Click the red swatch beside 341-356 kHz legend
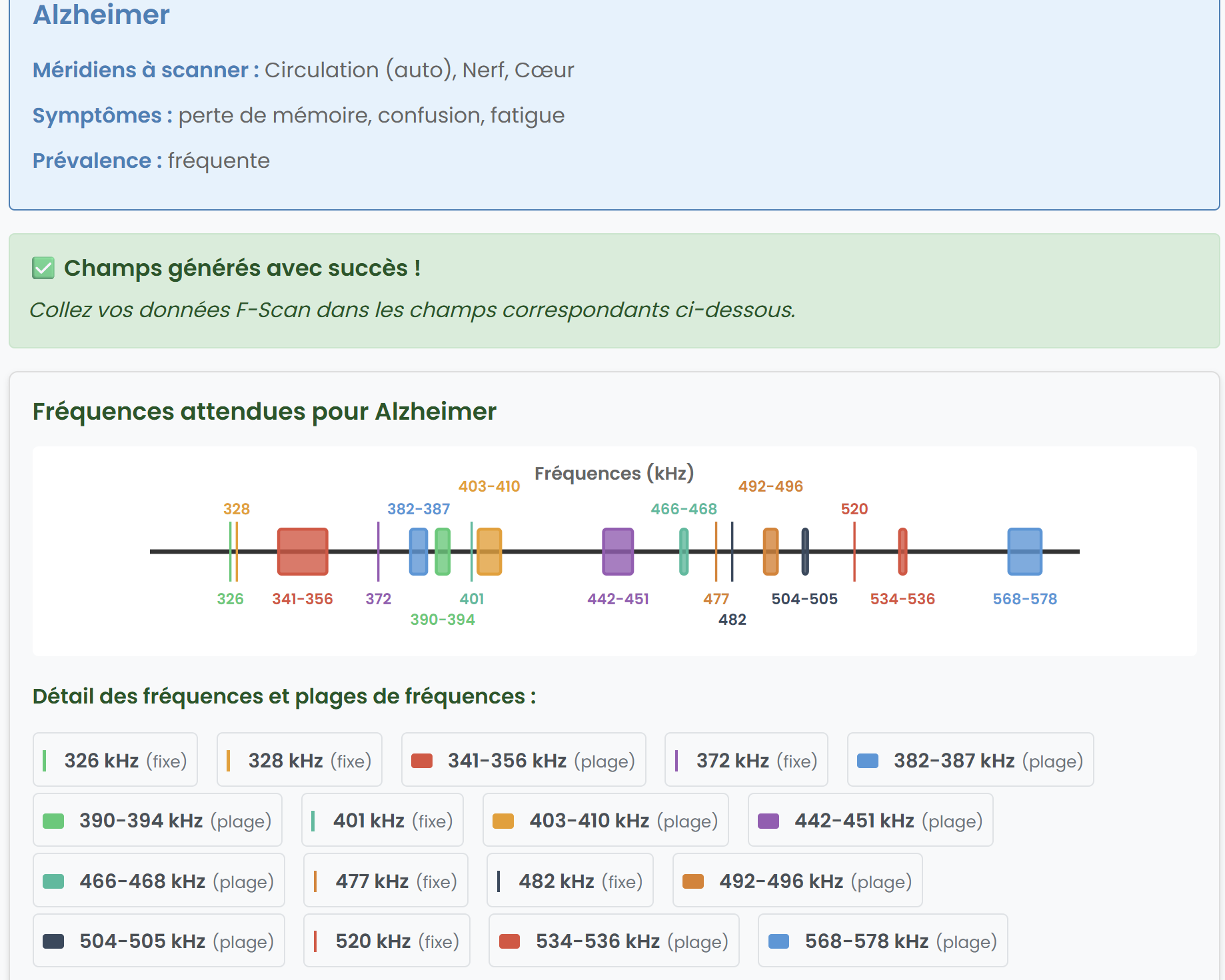1225x980 pixels. [422, 761]
